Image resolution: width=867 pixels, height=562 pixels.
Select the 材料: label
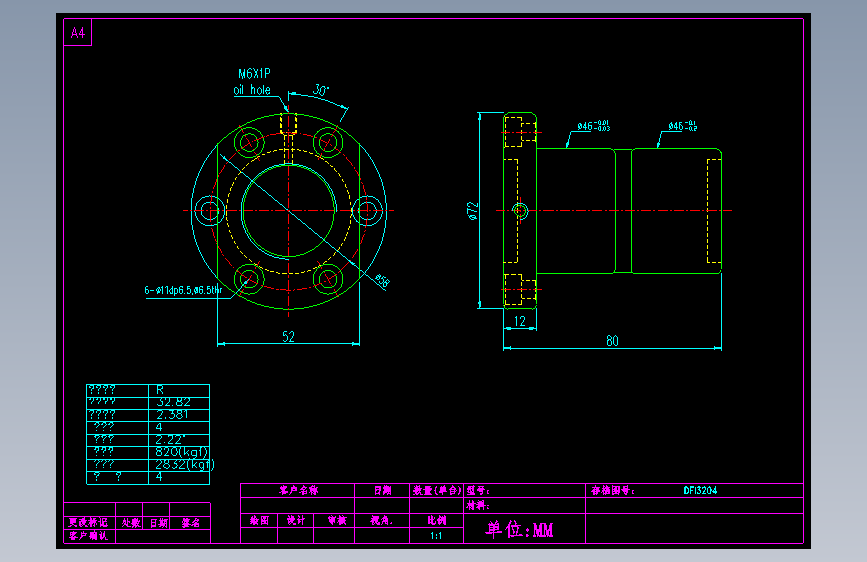tap(478, 505)
